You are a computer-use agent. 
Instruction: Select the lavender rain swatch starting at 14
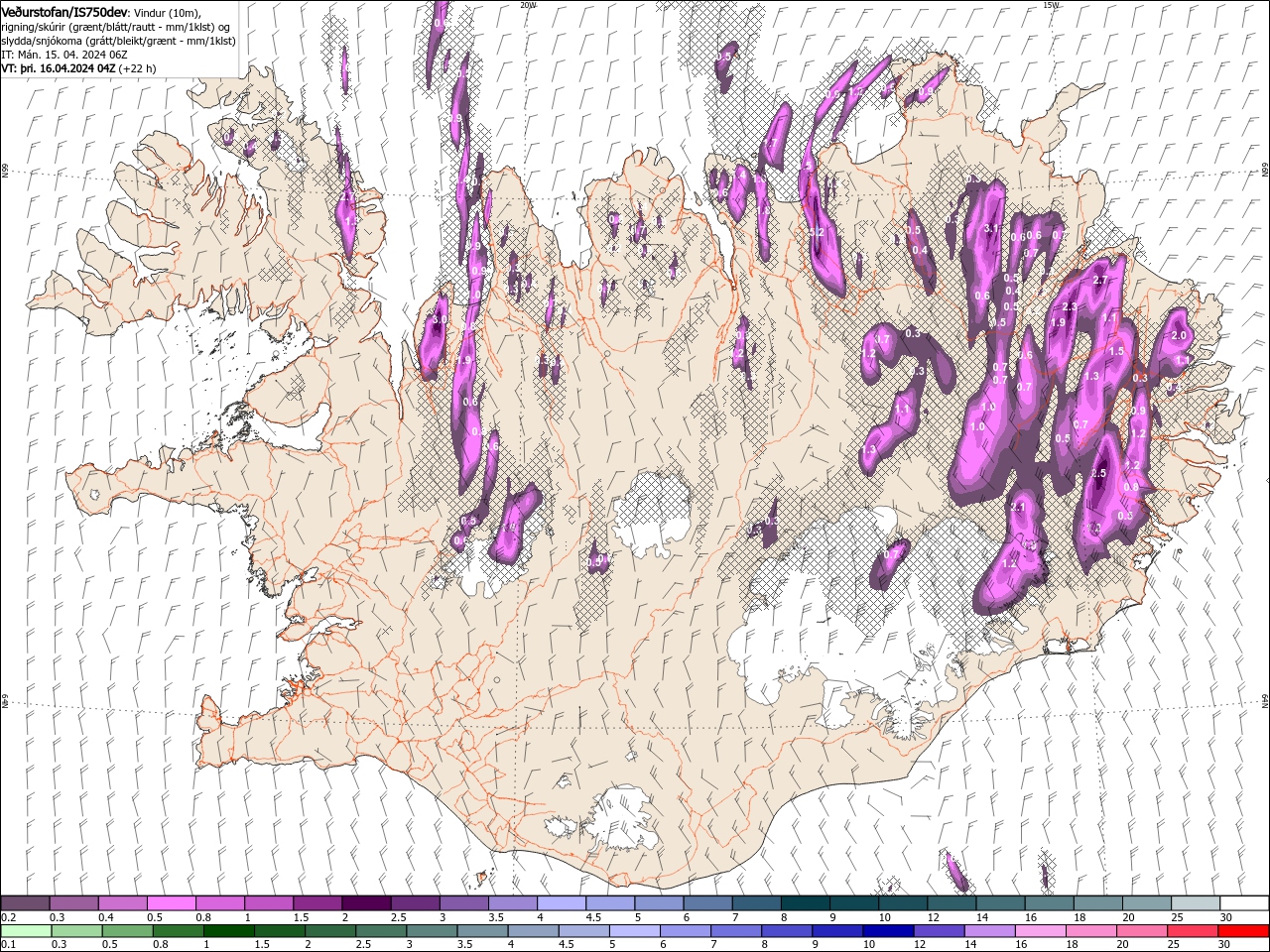989,931
